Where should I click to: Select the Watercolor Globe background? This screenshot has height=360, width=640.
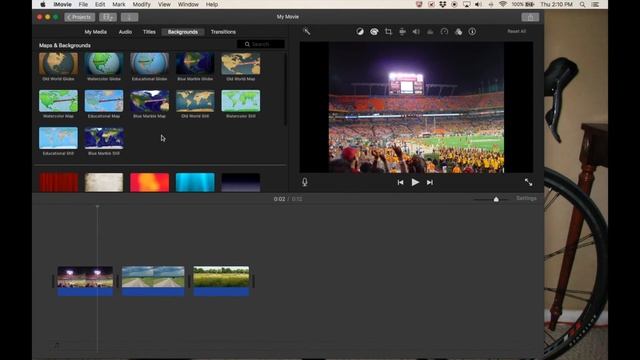pyautogui.click(x=104, y=64)
